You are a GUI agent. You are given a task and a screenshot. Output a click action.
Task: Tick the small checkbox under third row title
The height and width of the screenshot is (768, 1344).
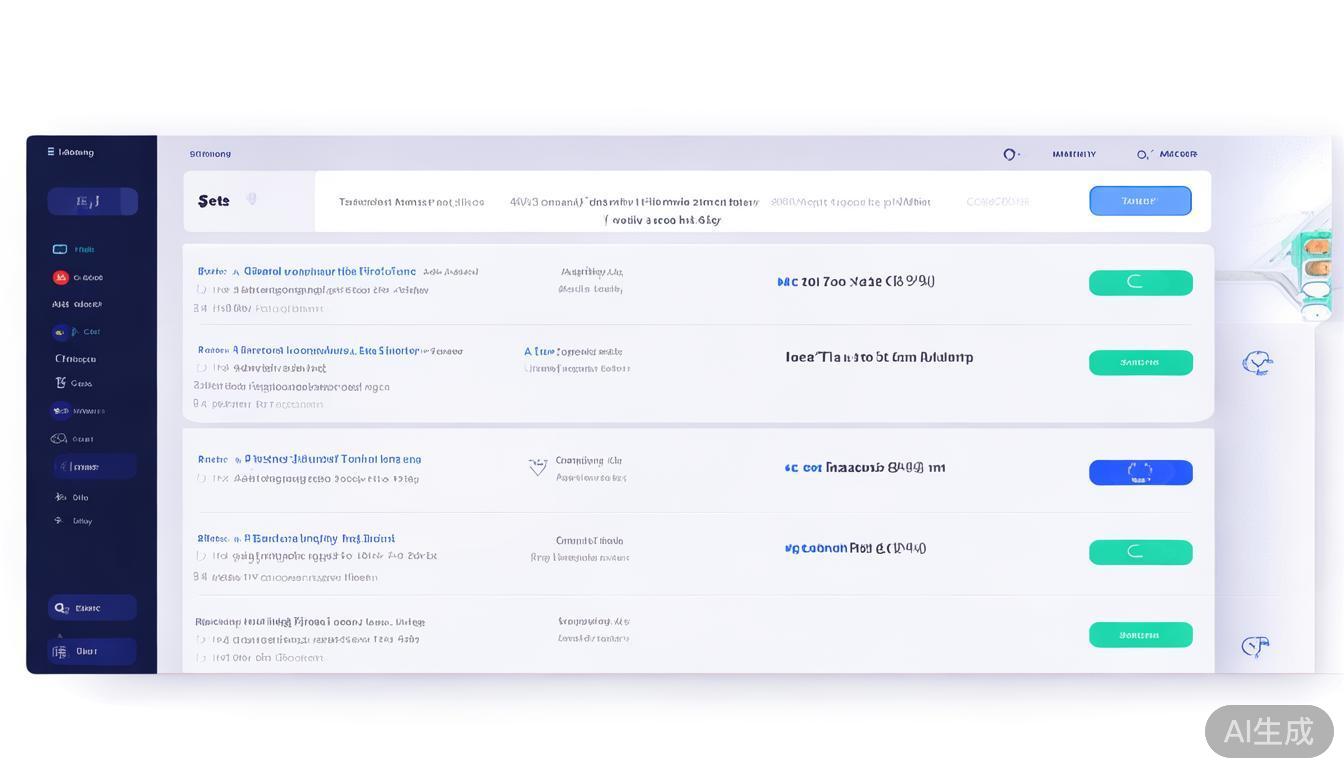tap(202, 479)
